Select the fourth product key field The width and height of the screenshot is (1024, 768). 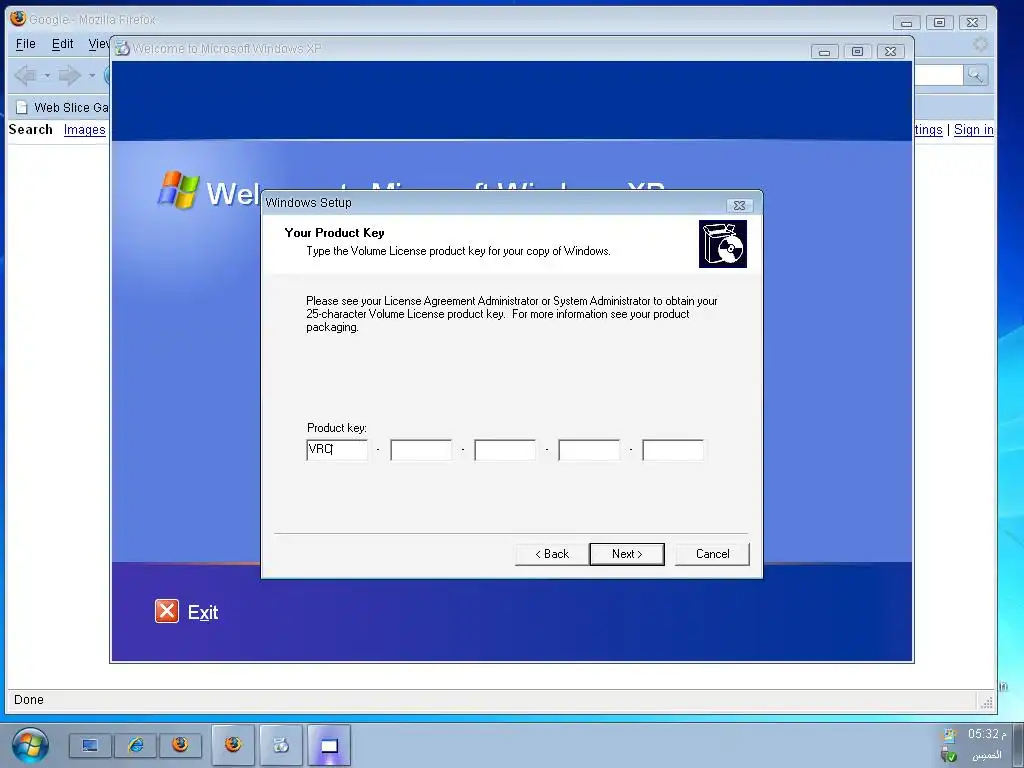(589, 449)
